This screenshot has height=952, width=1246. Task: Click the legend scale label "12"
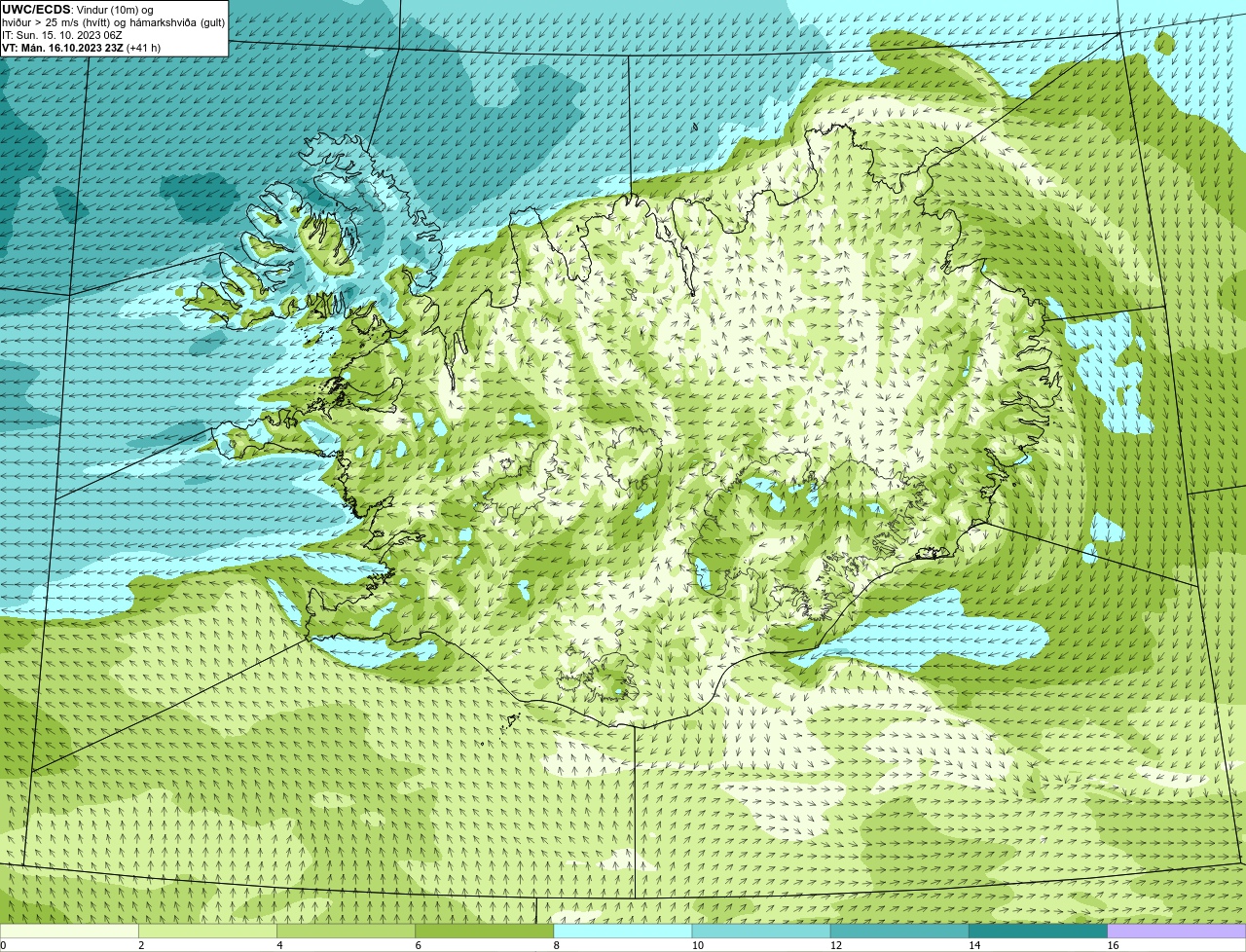click(x=836, y=945)
